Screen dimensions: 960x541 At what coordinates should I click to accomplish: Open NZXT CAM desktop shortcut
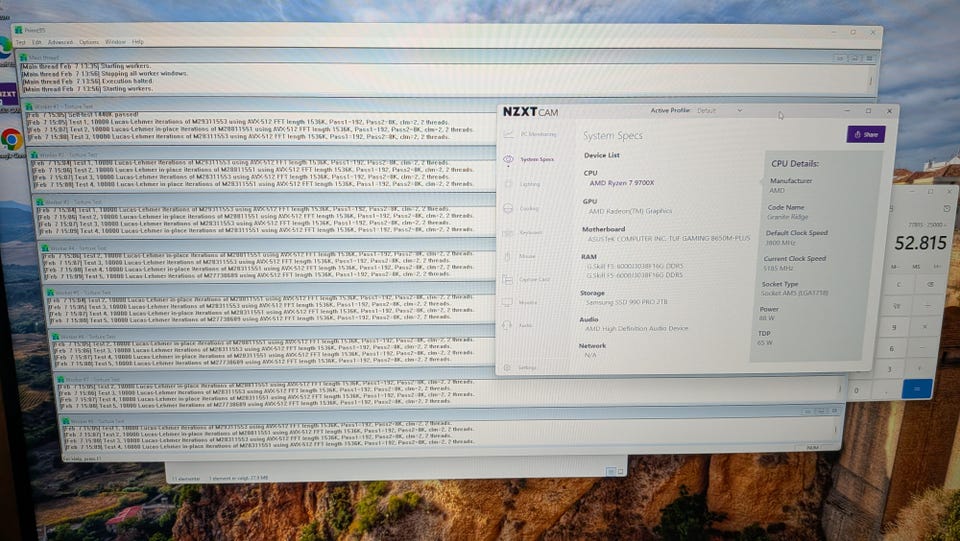tap(8, 95)
